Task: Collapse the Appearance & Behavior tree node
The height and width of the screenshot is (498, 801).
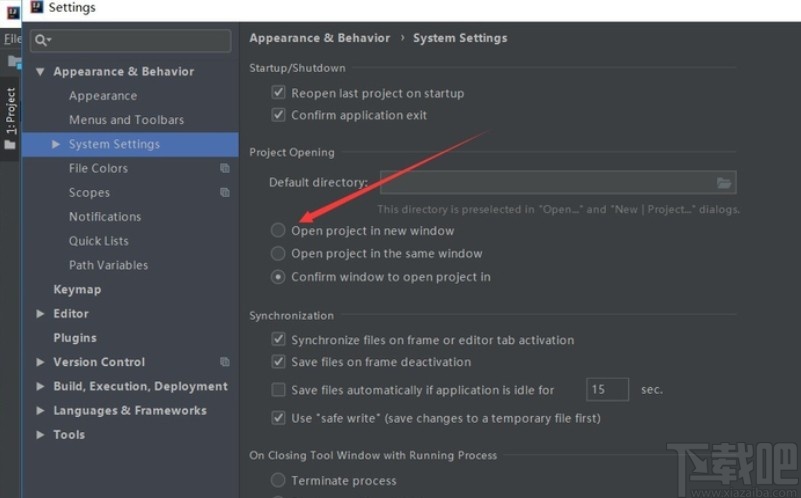Action: pos(41,72)
